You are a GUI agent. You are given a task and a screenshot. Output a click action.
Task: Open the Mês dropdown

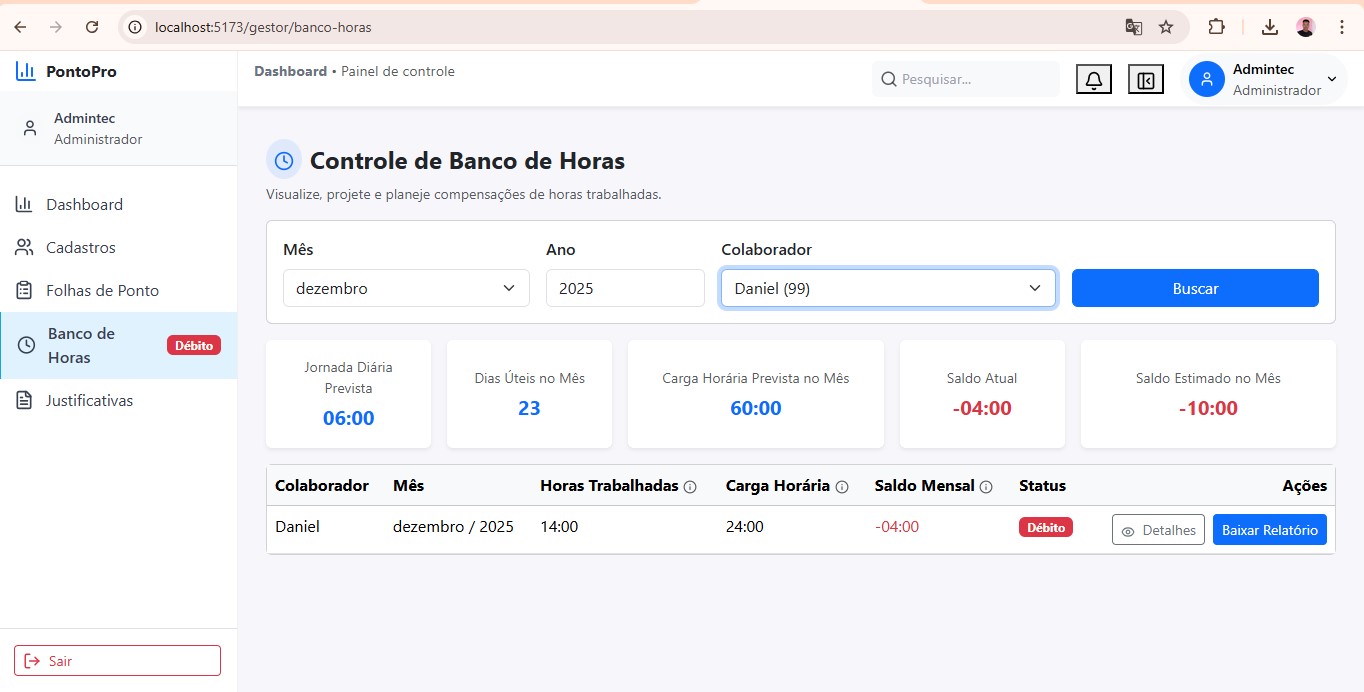coord(405,288)
